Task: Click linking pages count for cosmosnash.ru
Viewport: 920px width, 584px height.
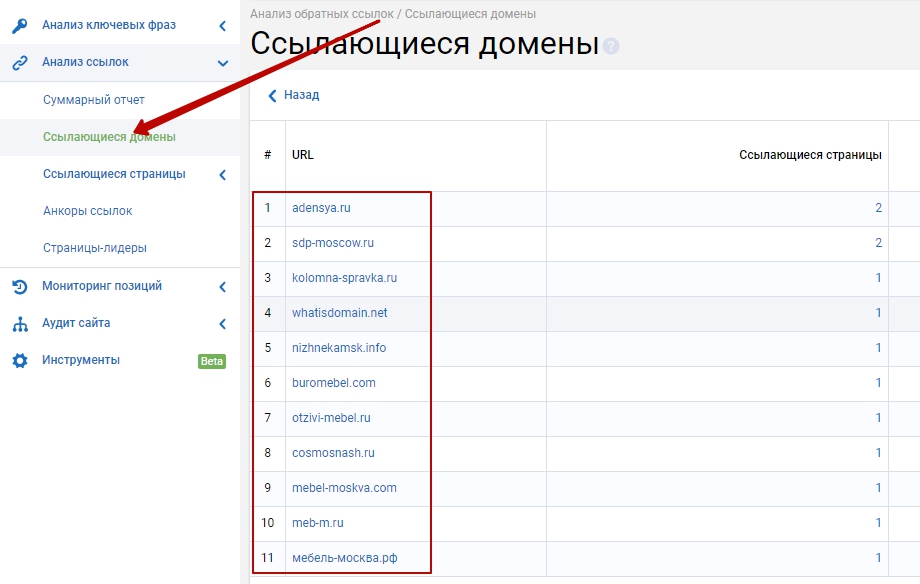Action: click(878, 453)
